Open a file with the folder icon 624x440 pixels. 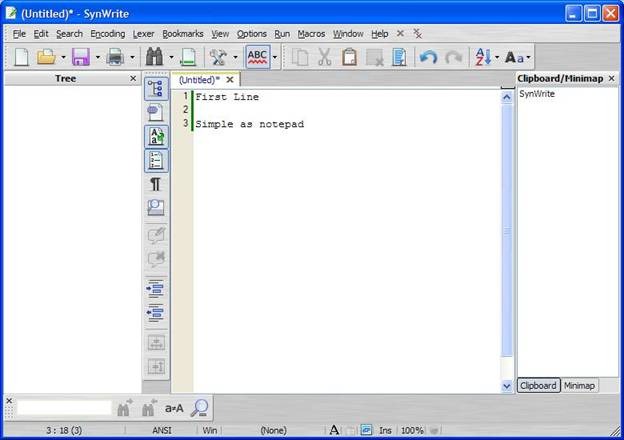pos(46,57)
